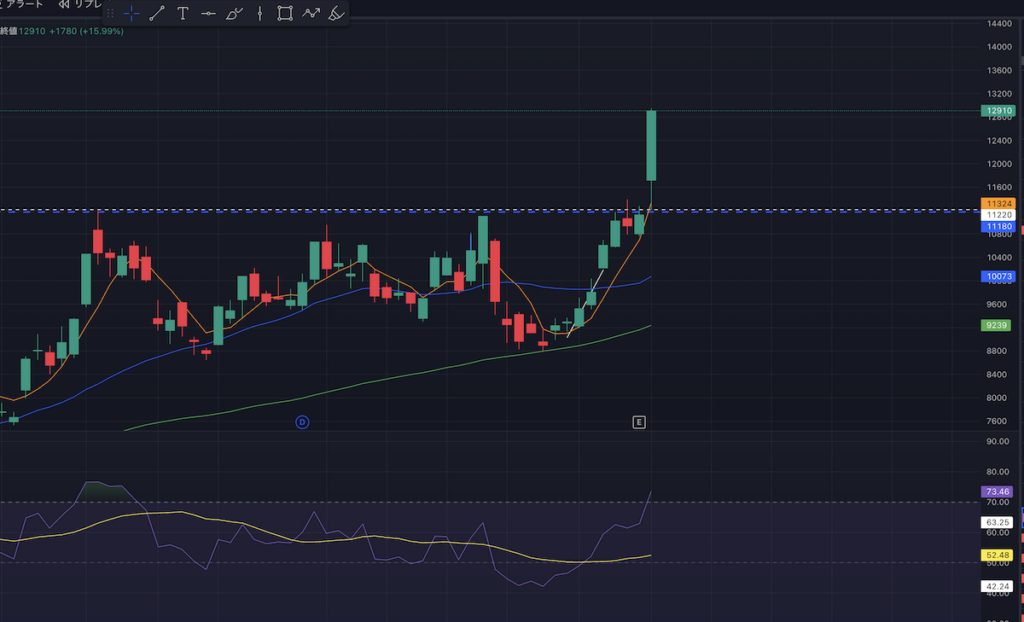Viewport: 1024px width, 622px height.
Task: Activate the brush drawing tool
Action: pos(234,13)
